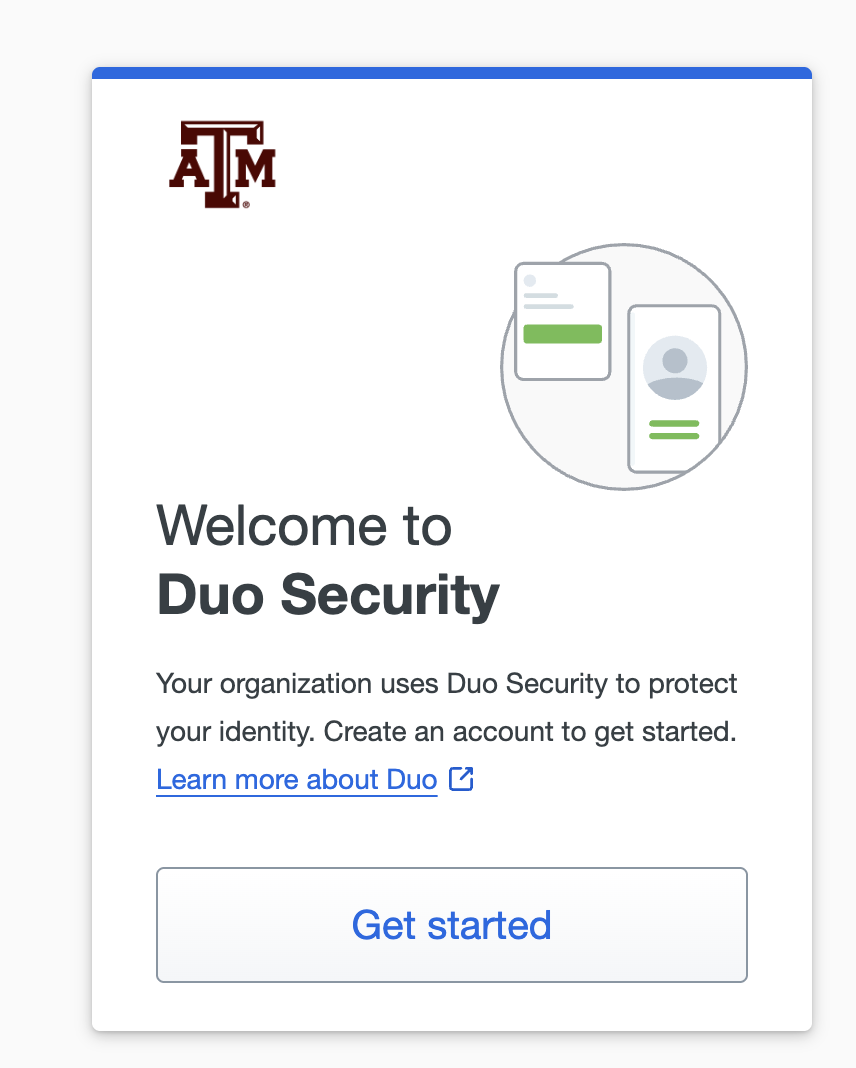Click the small trademark mark on the logo
856x1068 pixels.
coord(246,204)
